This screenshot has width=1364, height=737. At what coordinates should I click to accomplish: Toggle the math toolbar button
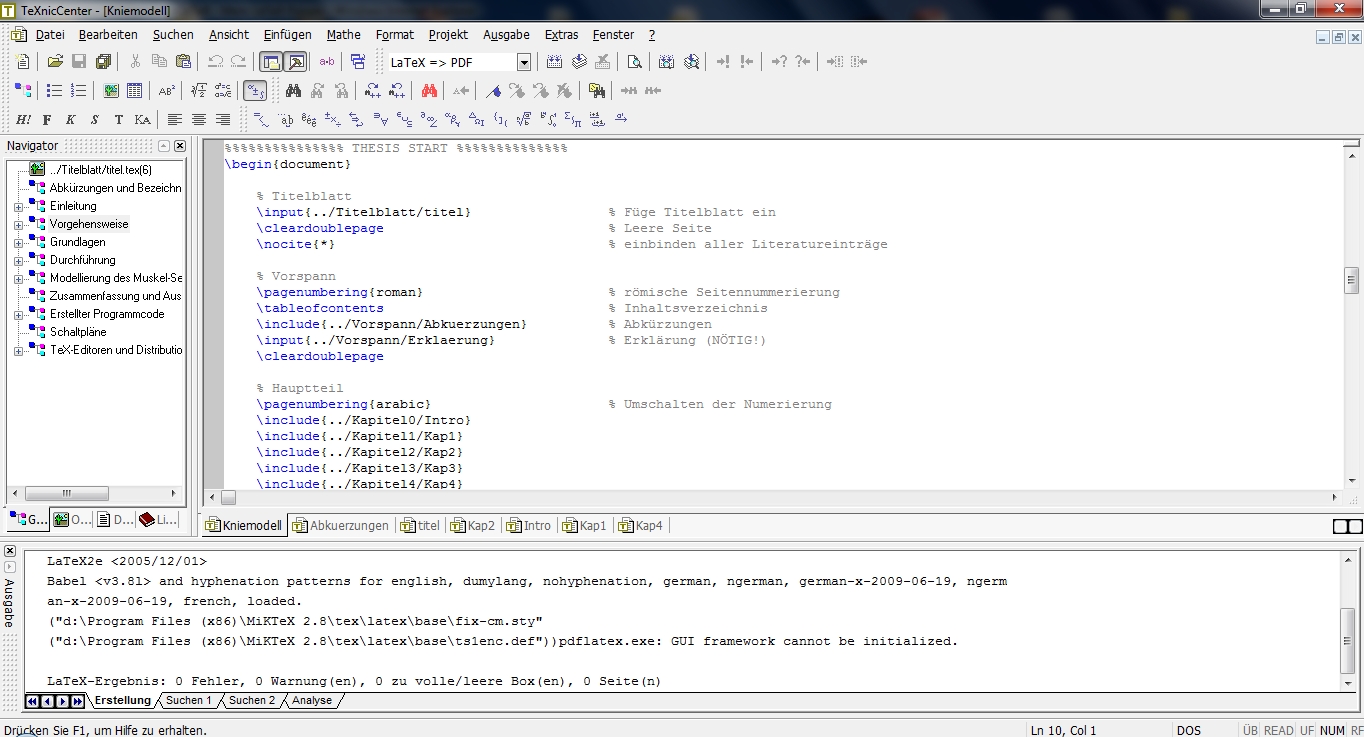tap(255, 91)
